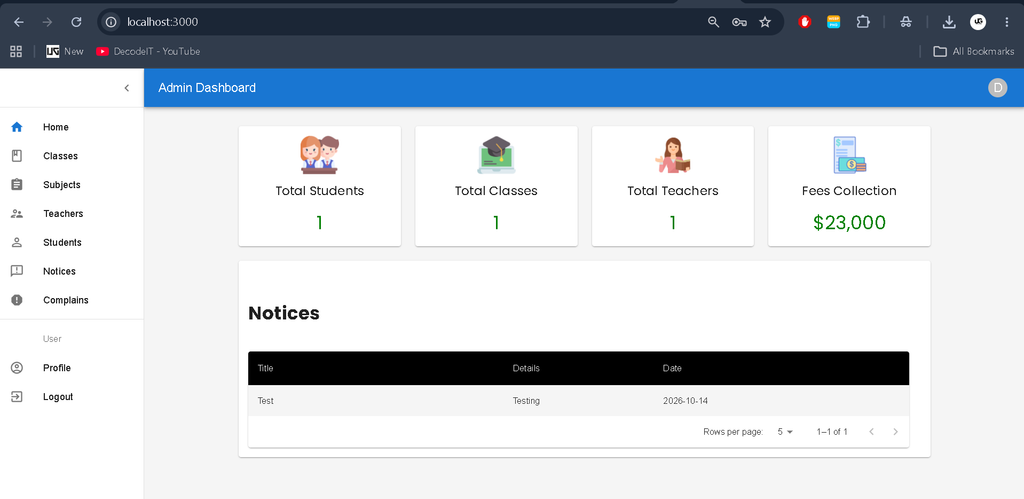This screenshot has width=1024, height=499.
Task: Click the 1–1 of 1 pagination text
Action: click(x=832, y=432)
